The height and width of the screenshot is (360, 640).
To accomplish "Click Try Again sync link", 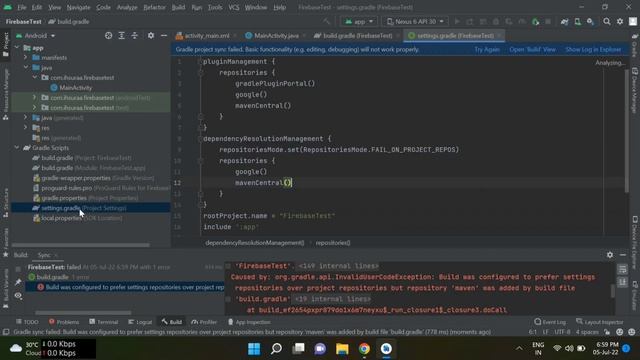I will click(487, 49).
